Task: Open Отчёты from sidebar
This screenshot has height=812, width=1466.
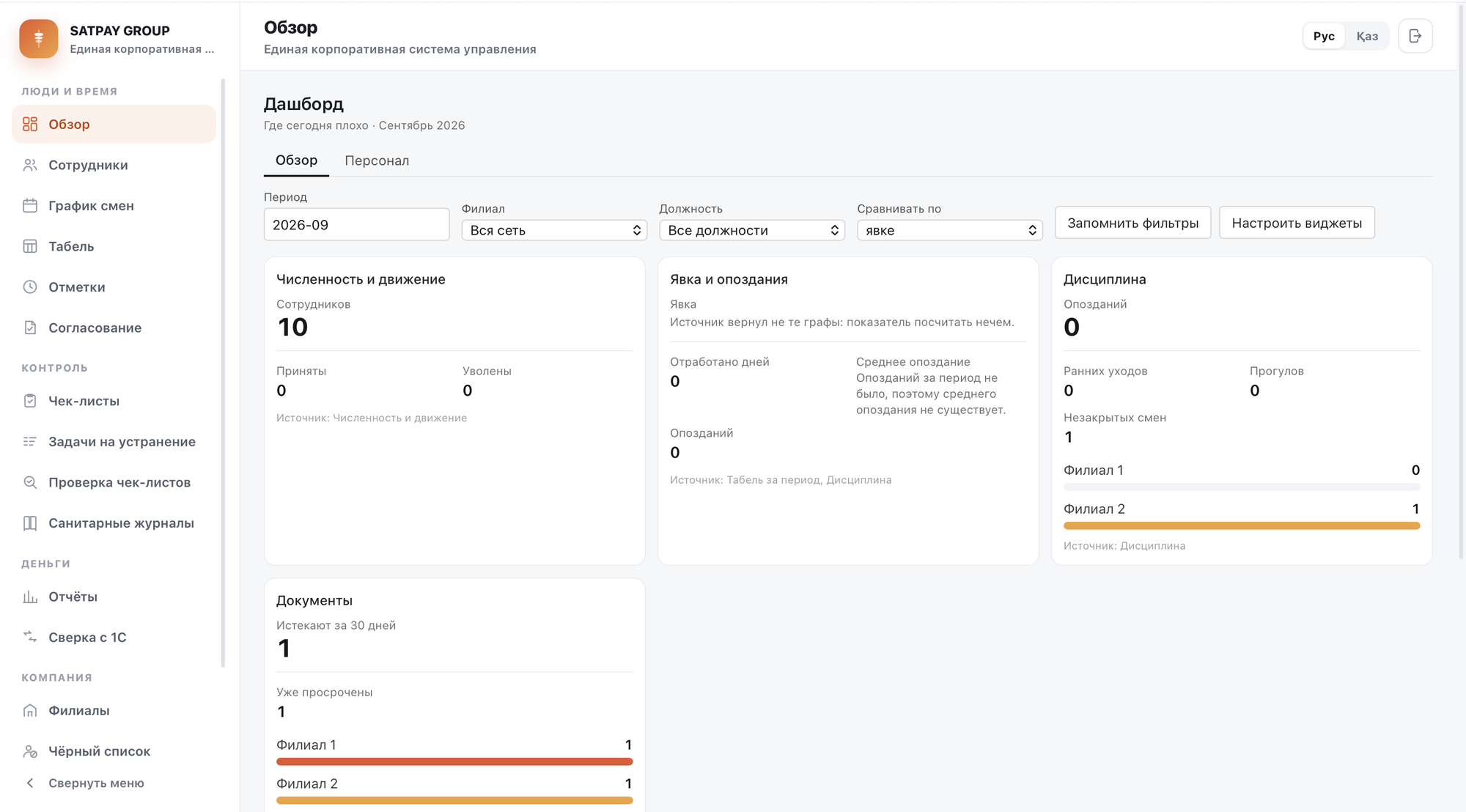Action: [x=114, y=597]
